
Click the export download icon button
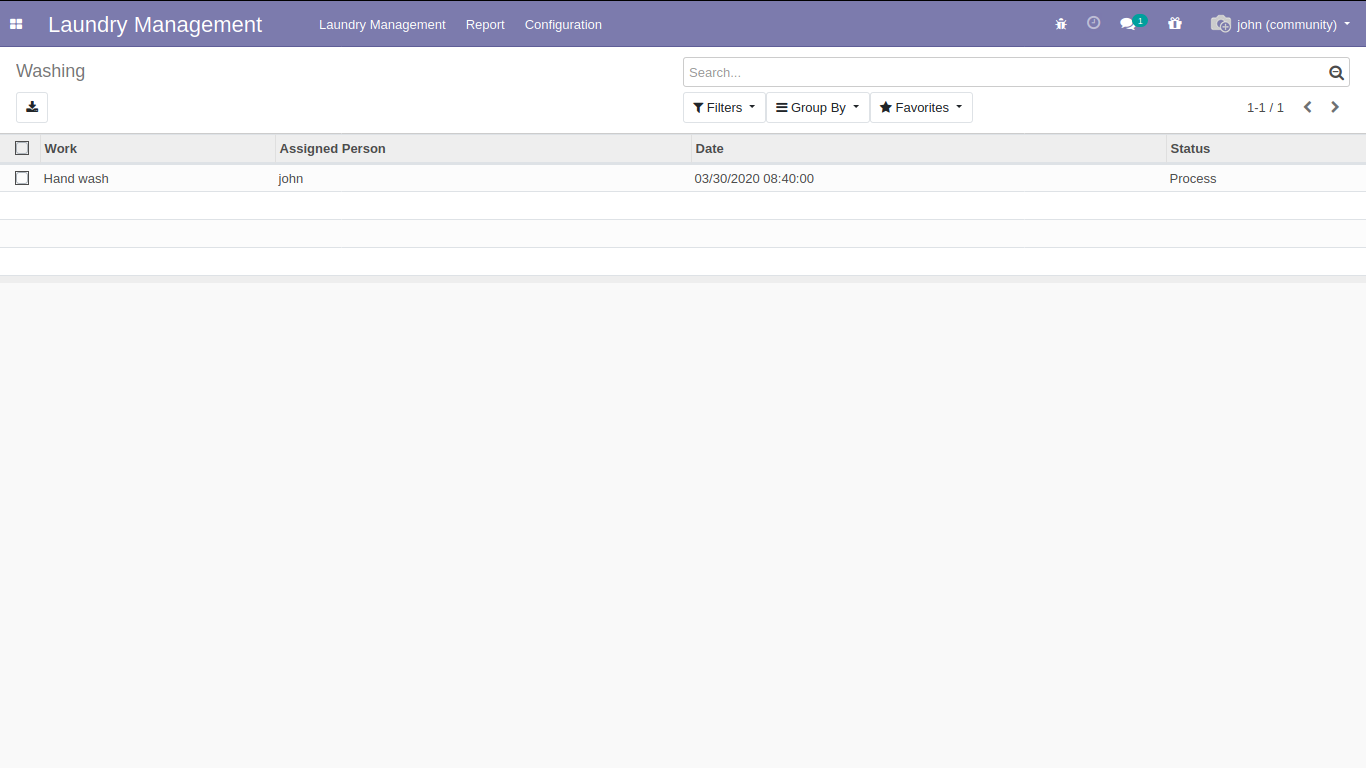pos(32,107)
